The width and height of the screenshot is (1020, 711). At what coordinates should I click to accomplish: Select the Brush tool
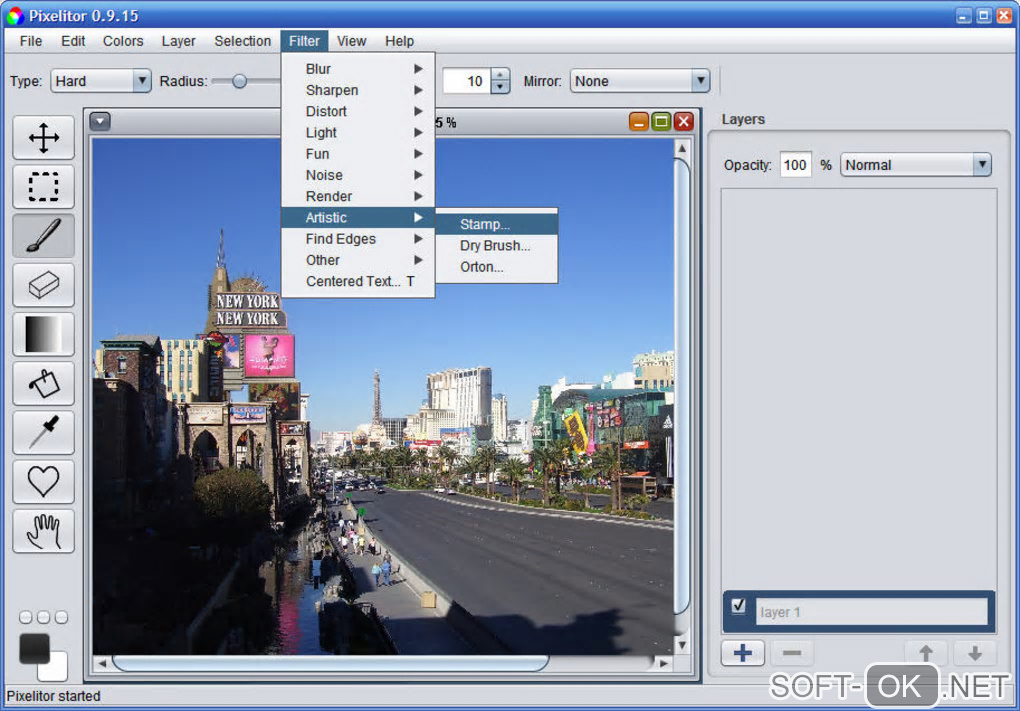43,236
